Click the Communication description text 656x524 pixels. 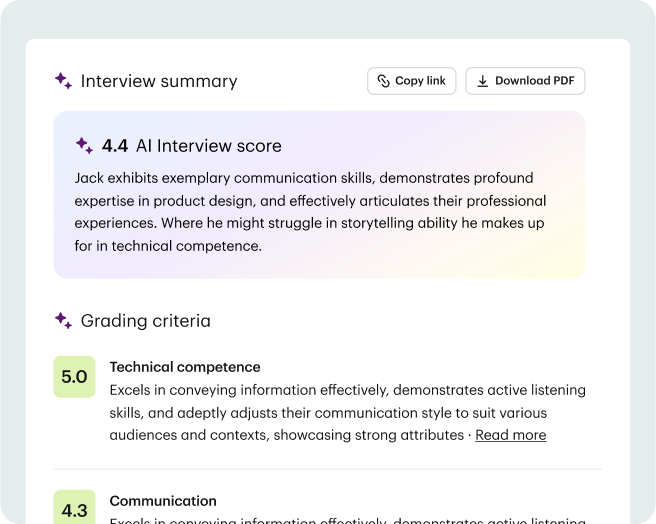(347, 520)
